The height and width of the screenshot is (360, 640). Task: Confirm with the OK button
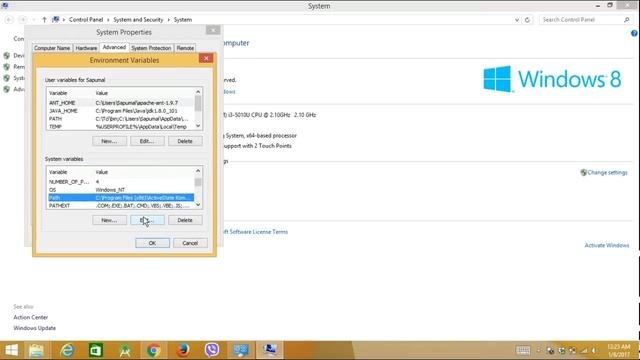[x=152, y=243]
